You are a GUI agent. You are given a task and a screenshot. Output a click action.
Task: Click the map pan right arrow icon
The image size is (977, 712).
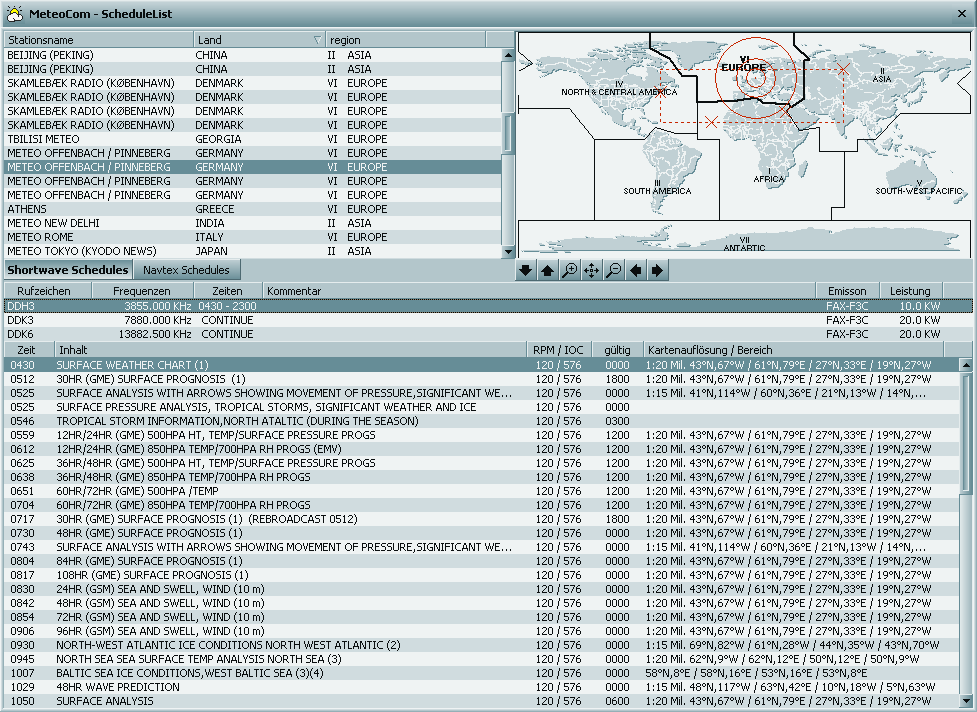[657, 271]
